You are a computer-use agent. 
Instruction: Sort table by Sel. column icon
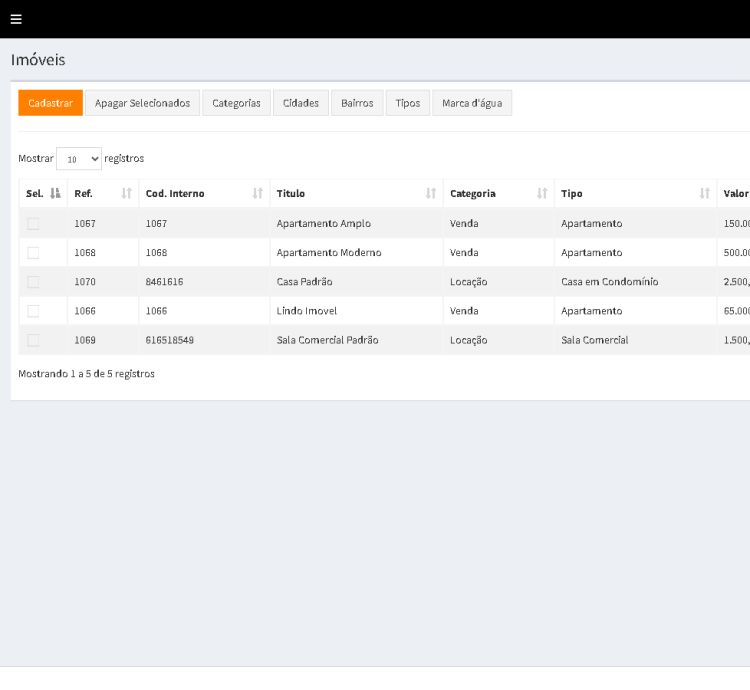(x=56, y=194)
